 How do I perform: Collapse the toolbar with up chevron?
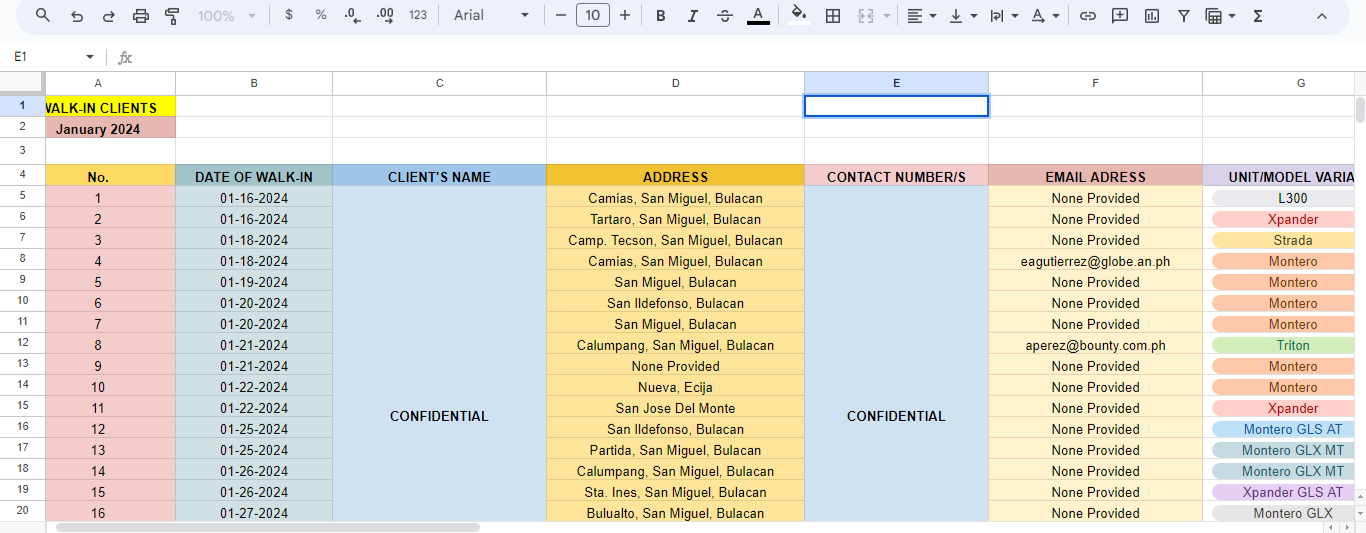1322,16
